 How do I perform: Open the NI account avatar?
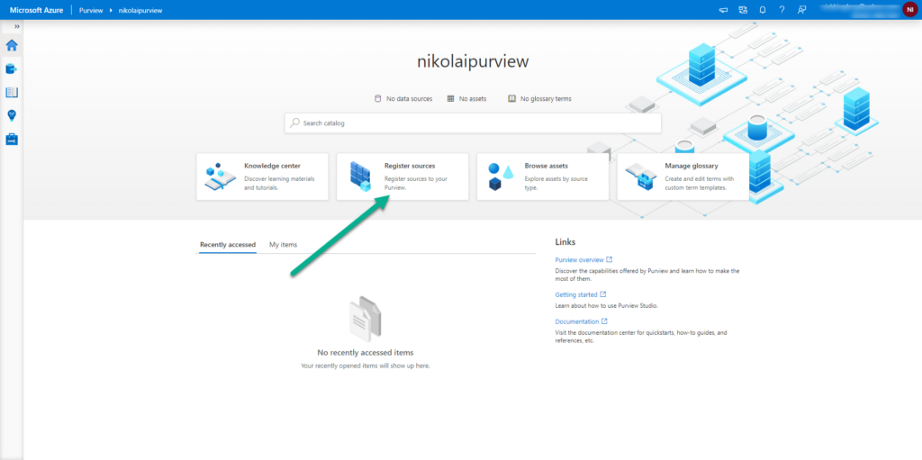(x=908, y=10)
